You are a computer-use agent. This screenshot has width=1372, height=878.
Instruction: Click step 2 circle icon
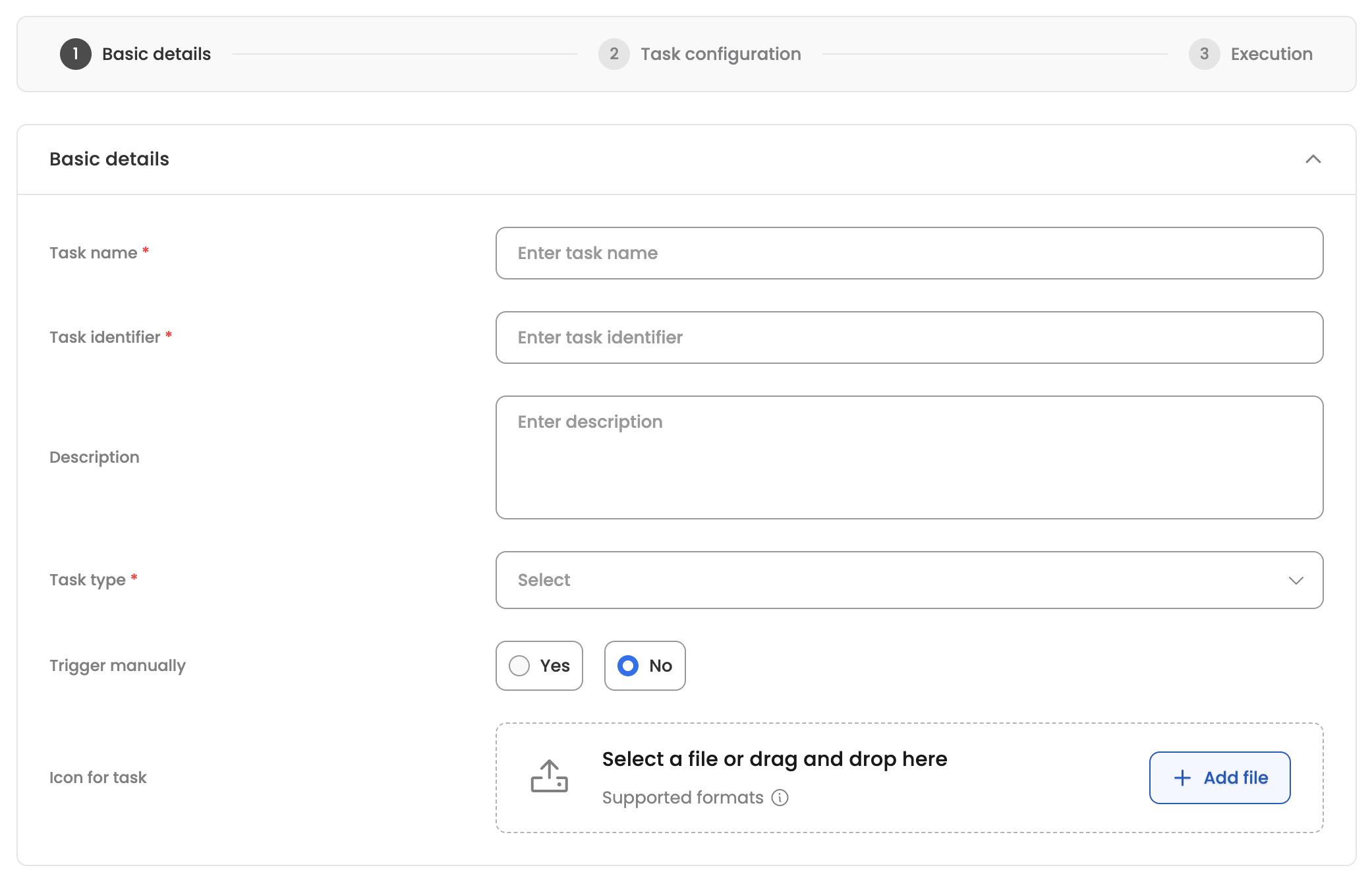tap(614, 54)
